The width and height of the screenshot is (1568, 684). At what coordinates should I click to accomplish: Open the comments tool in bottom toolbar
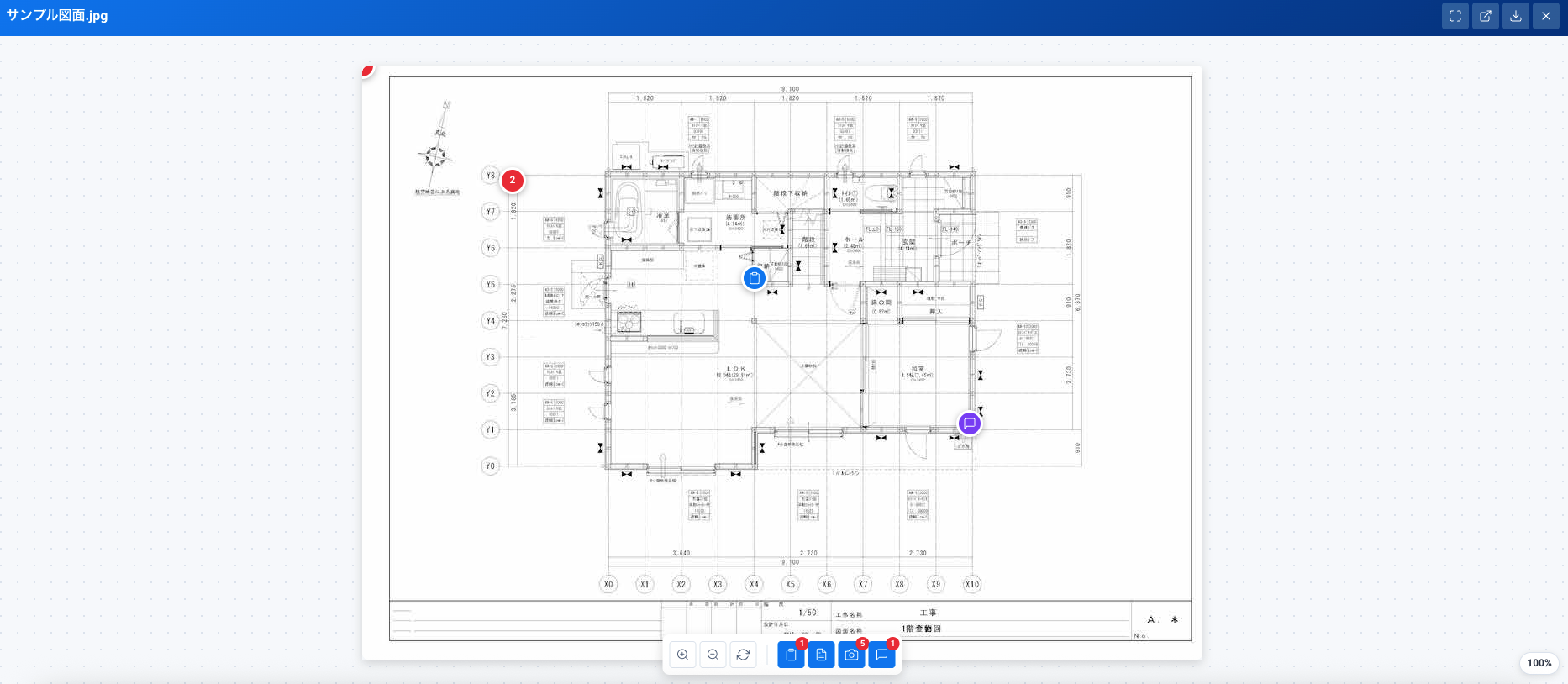[x=881, y=655]
